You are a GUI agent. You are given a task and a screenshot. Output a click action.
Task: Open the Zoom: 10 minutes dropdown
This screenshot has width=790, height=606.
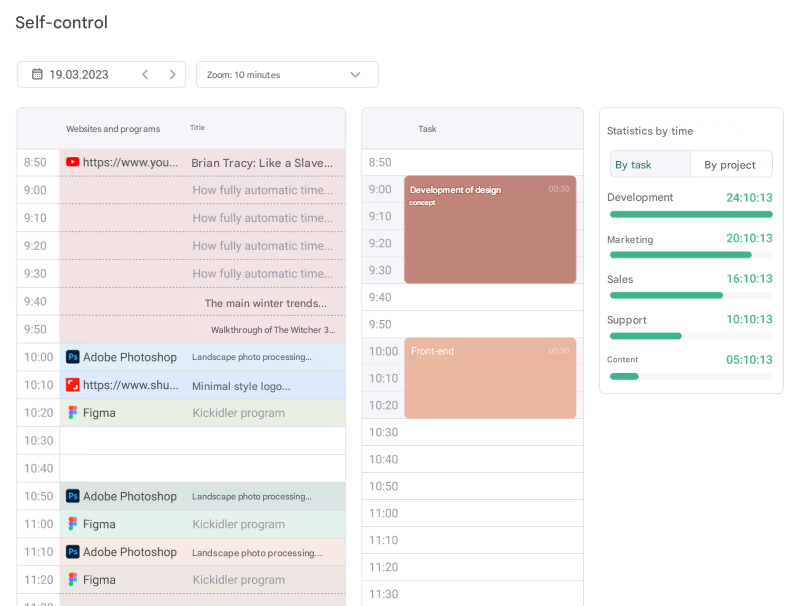click(287, 75)
